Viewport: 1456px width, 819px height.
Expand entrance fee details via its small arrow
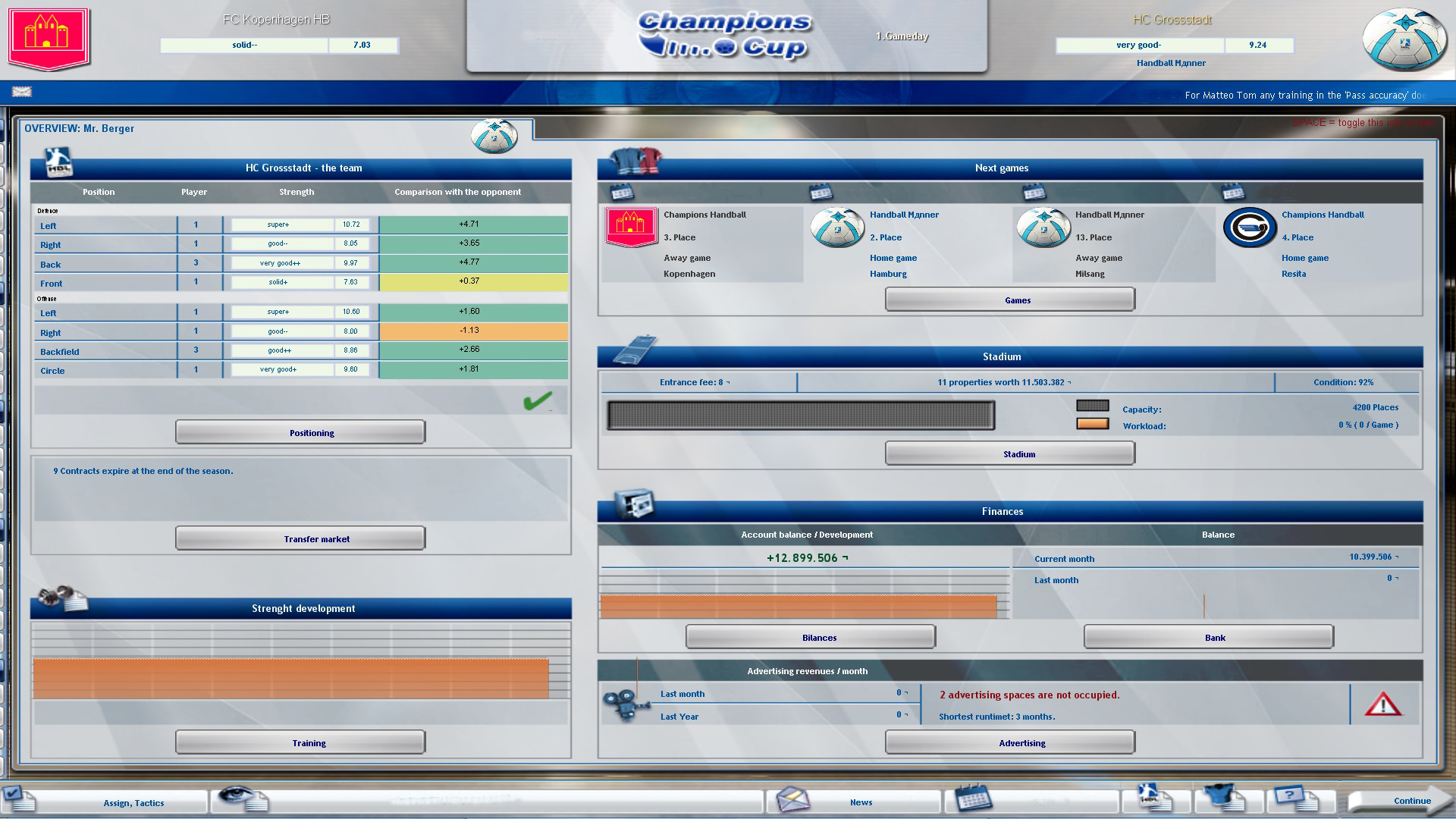point(726,382)
